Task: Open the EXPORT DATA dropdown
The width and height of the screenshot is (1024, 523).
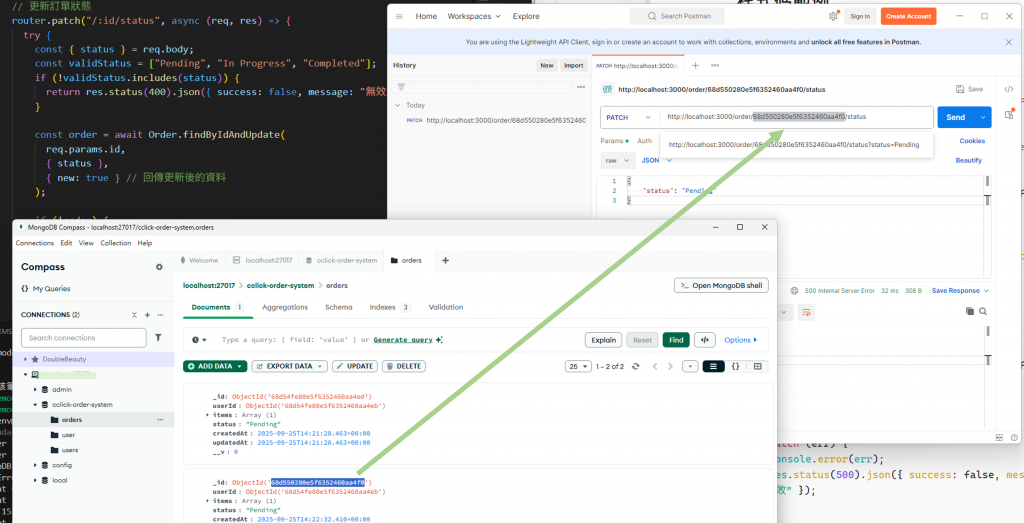Action: click(x=289, y=366)
